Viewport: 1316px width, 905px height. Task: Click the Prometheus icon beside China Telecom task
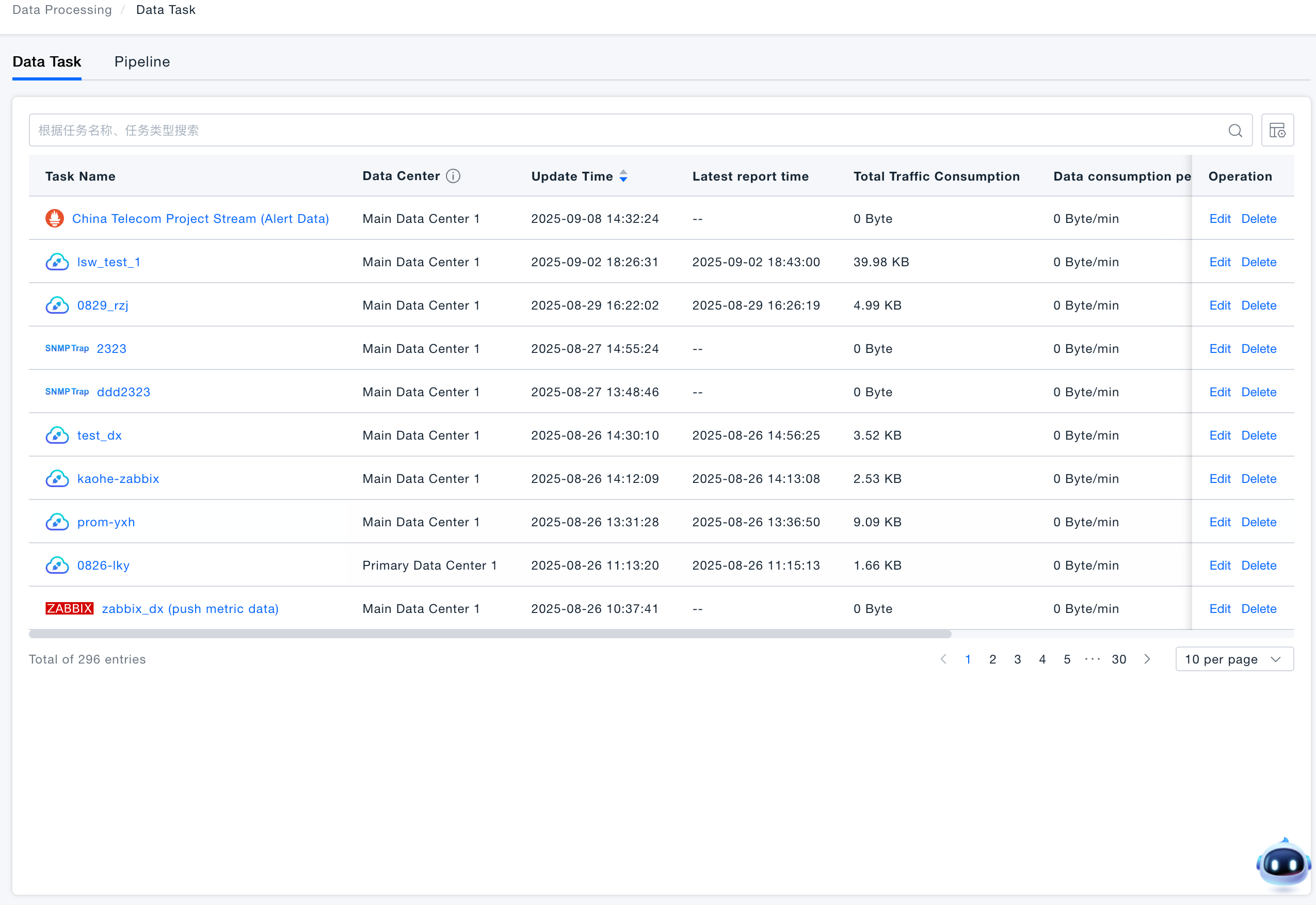[x=54, y=218]
